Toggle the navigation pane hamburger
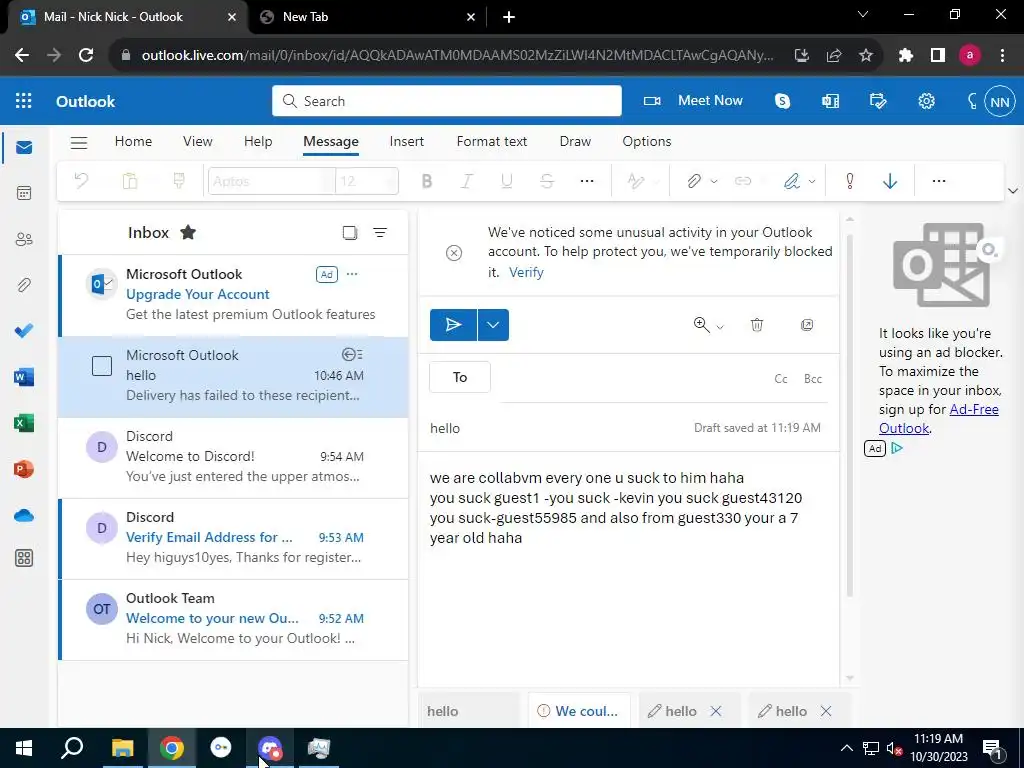 (x=79, y=142)
